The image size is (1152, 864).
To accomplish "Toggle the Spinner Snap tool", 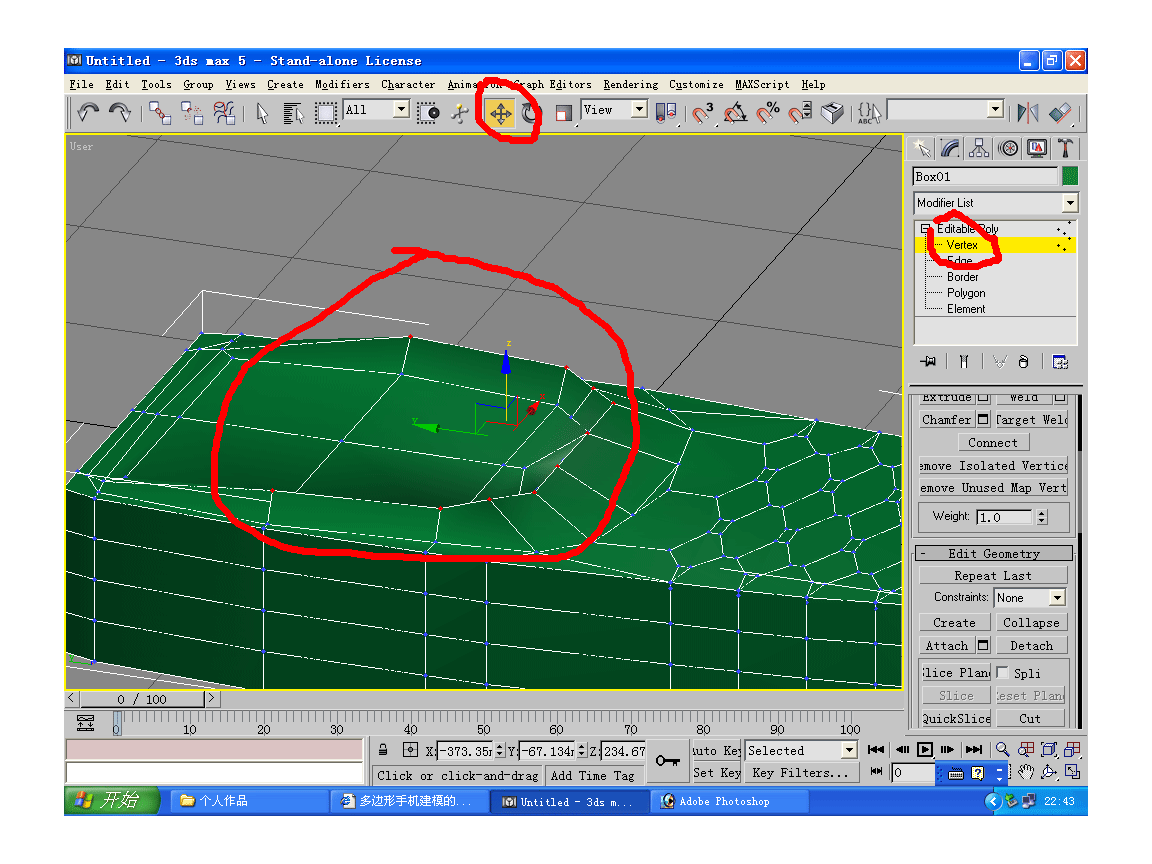I will click(x=800, y=112).
